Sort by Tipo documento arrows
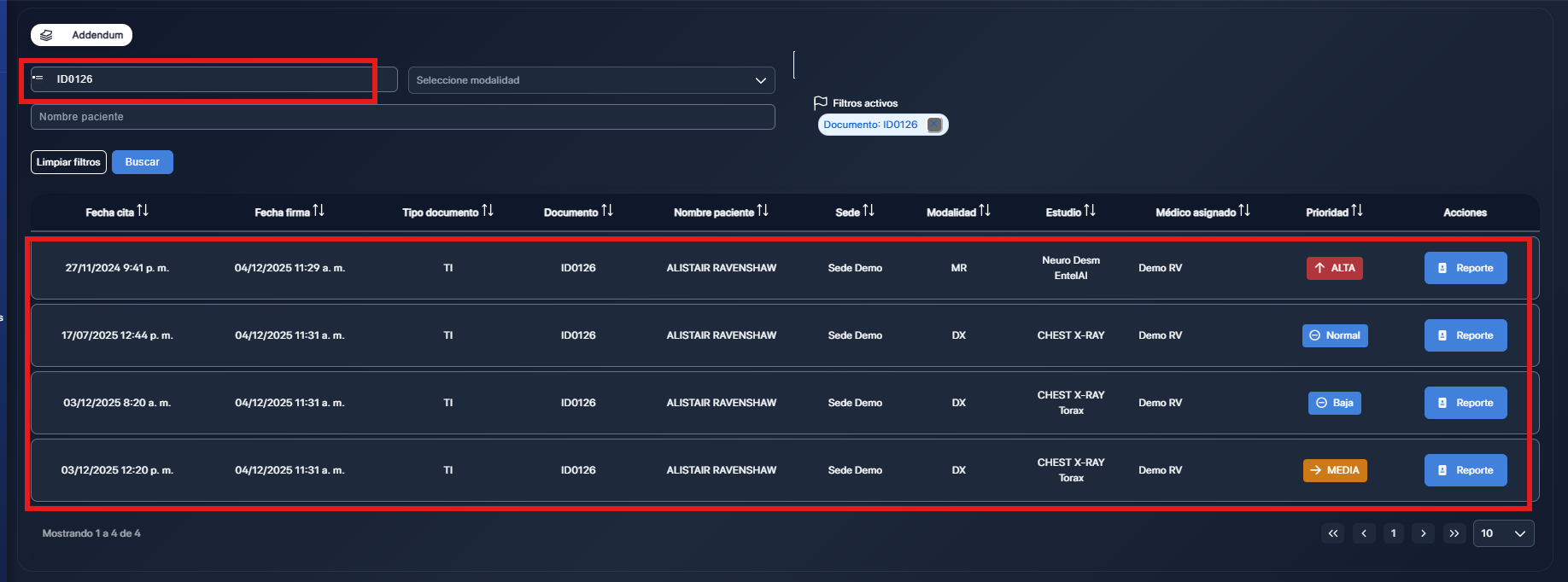Viewport: 1568px width, 582px height. click(x=488, y=211)
